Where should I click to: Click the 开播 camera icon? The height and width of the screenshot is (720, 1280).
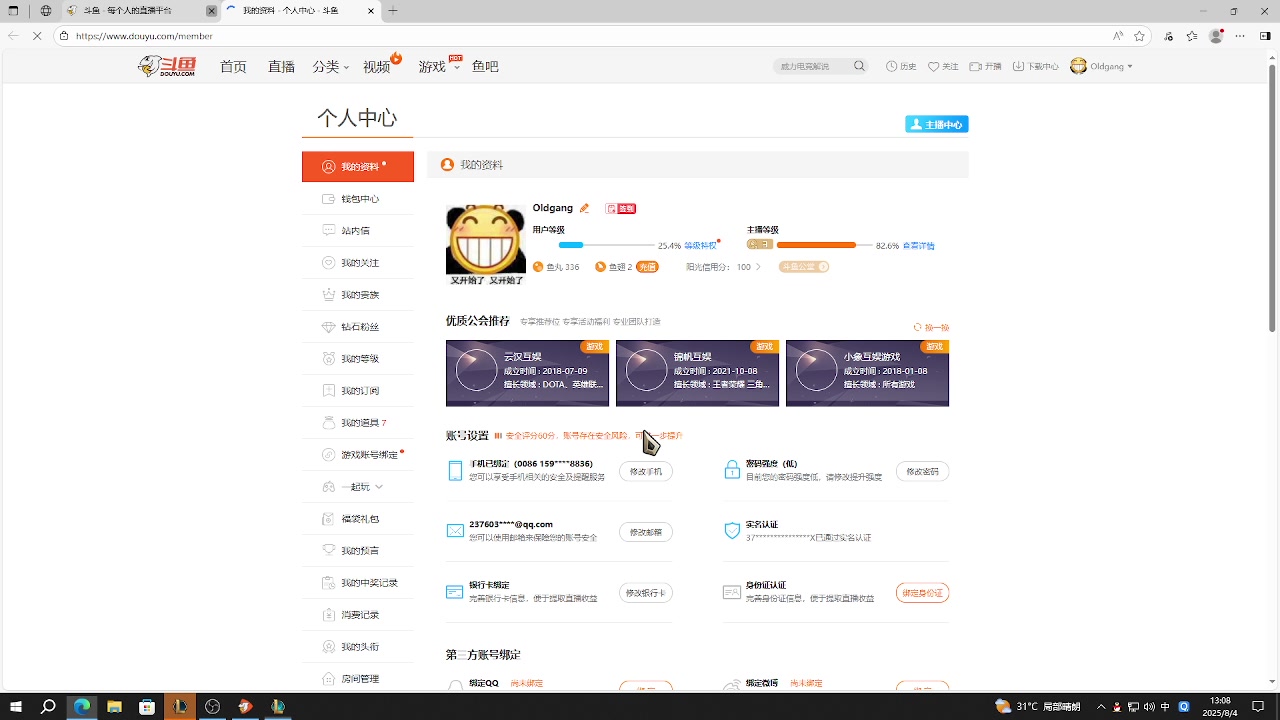tap(977, 66)
